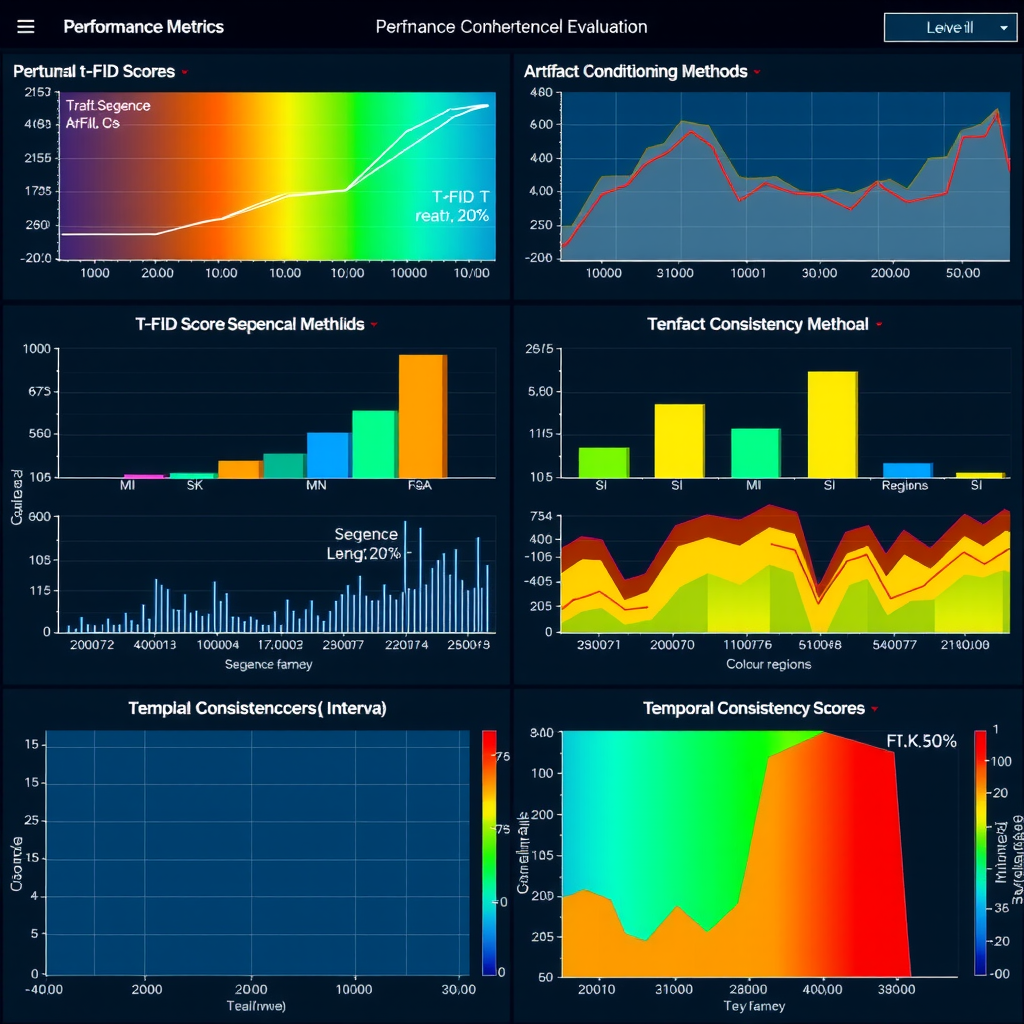Open the Artifact Conditioning Methods panel dropdown
Viewport: 1024px width, 1024px height.
[x=758, y=71]
